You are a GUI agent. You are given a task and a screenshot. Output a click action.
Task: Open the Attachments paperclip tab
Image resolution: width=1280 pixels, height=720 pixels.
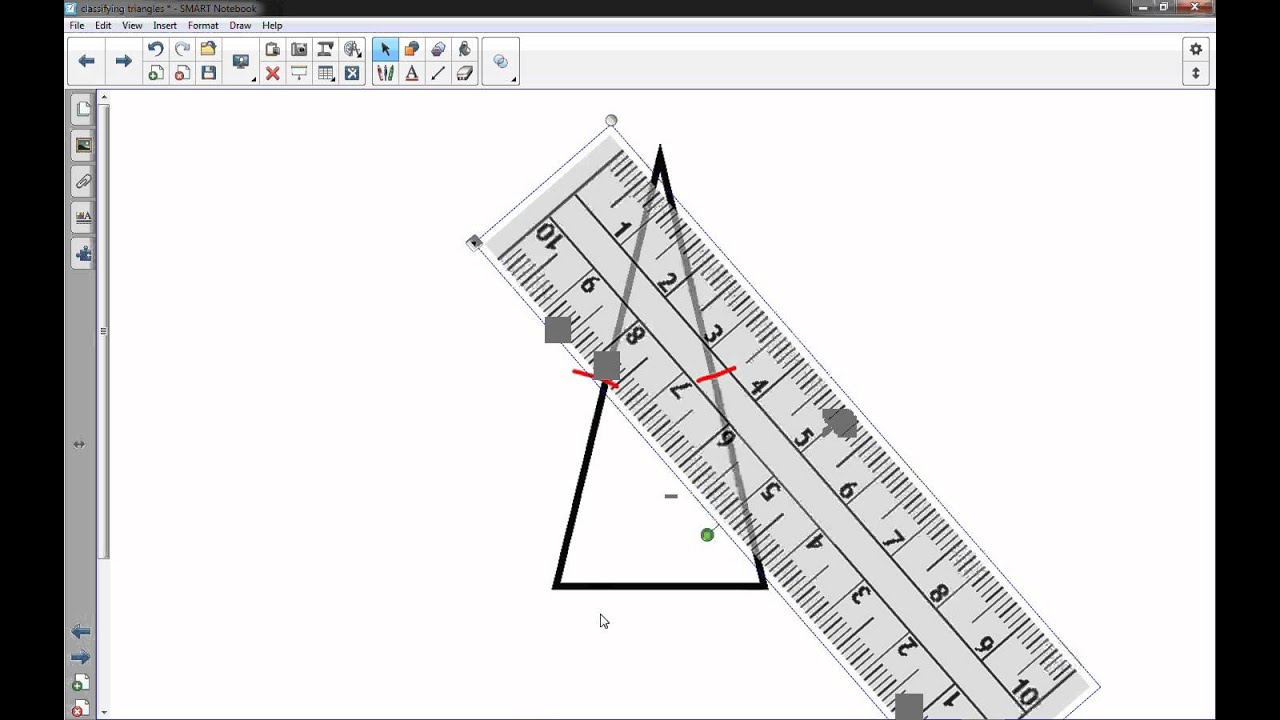click(x=83, y=182)
